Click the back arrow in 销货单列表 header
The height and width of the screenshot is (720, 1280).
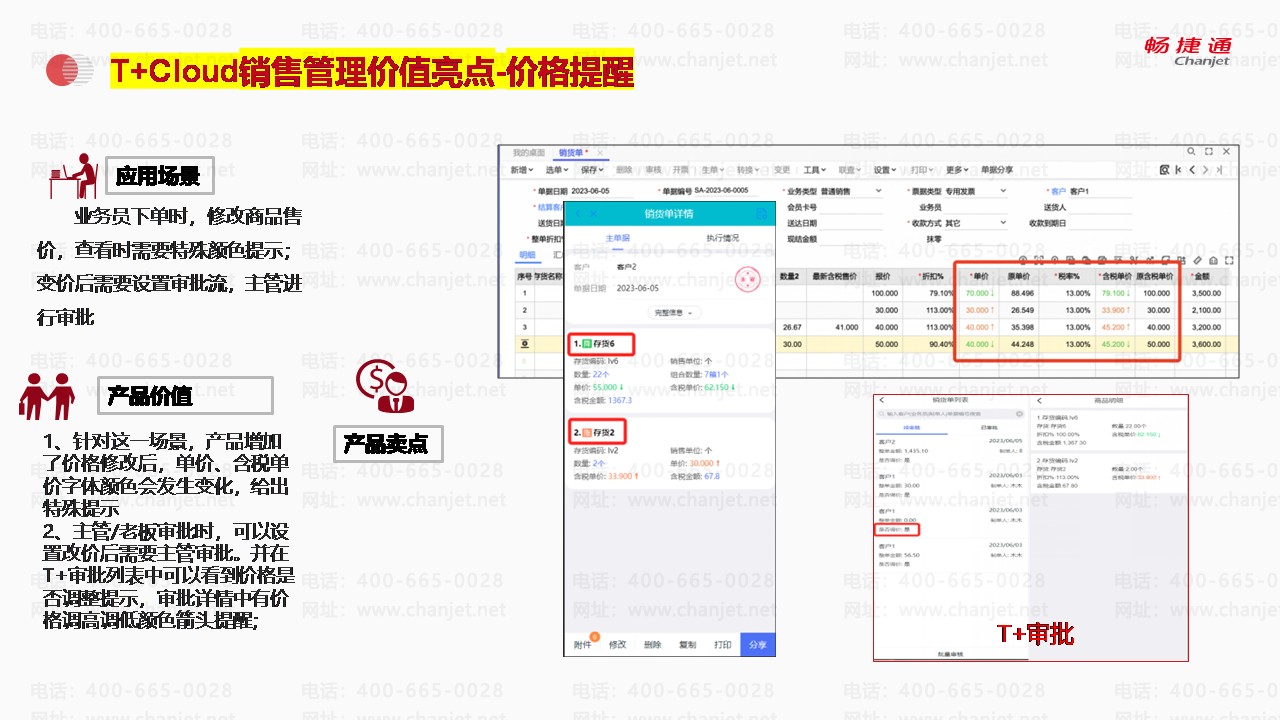[882, 400]
